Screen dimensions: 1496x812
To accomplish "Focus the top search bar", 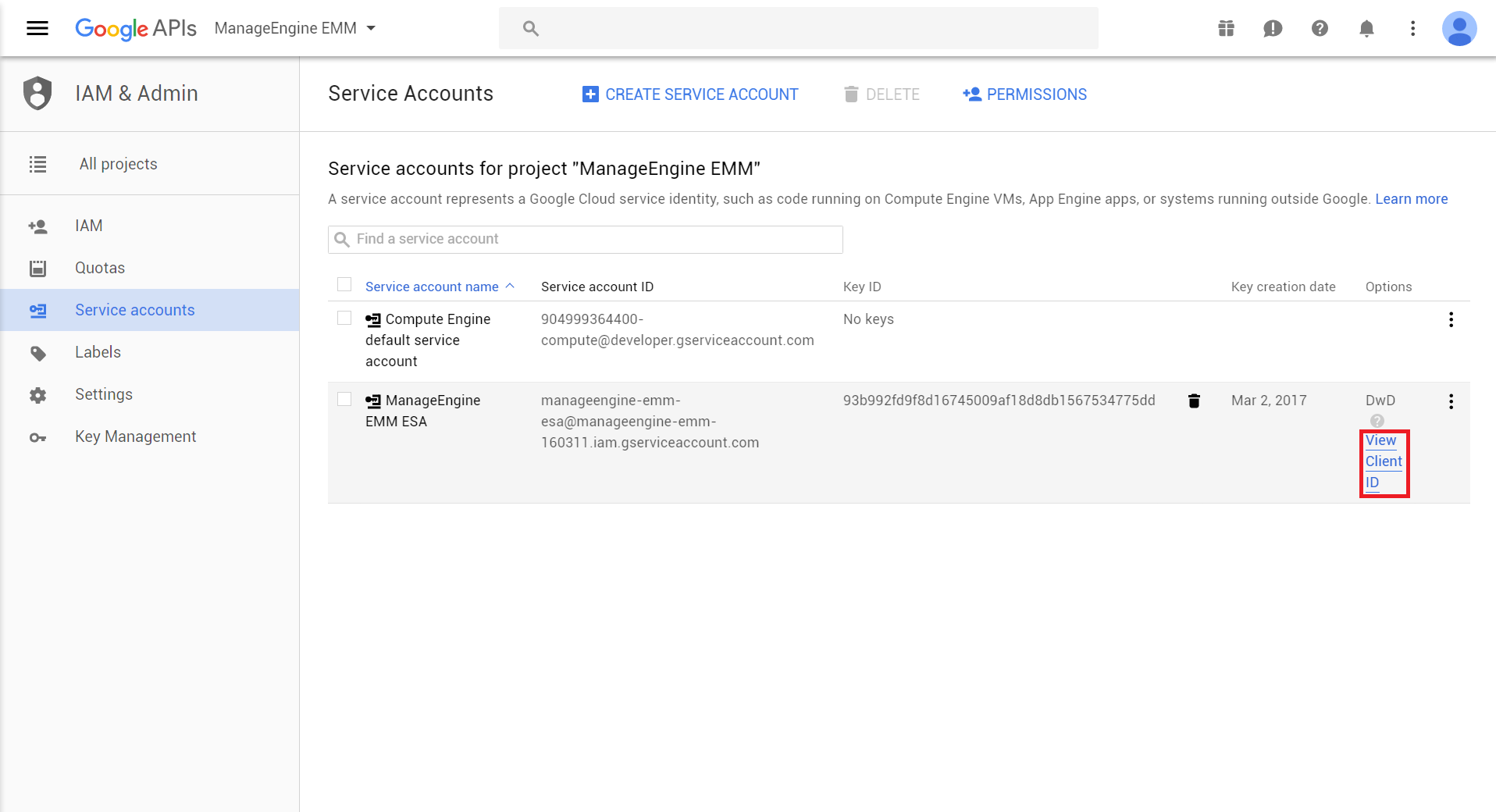I will [799, 29].
